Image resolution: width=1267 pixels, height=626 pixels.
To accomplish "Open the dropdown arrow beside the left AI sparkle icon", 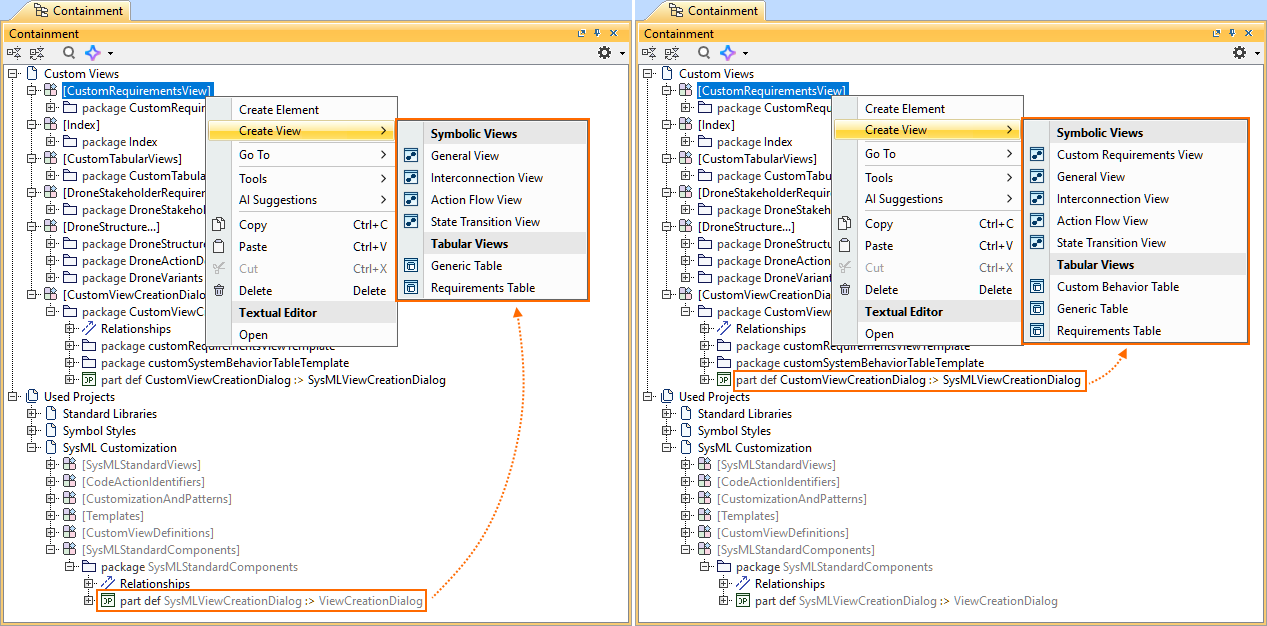I will click(x=110, y=53).
